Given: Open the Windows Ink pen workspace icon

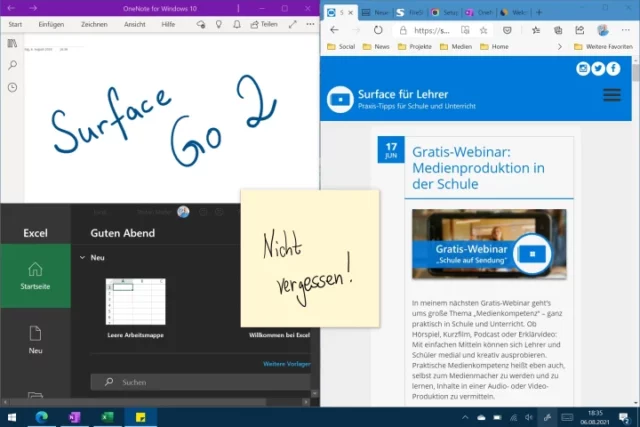Looking at the screenshot, I should (x=547, y=417).
